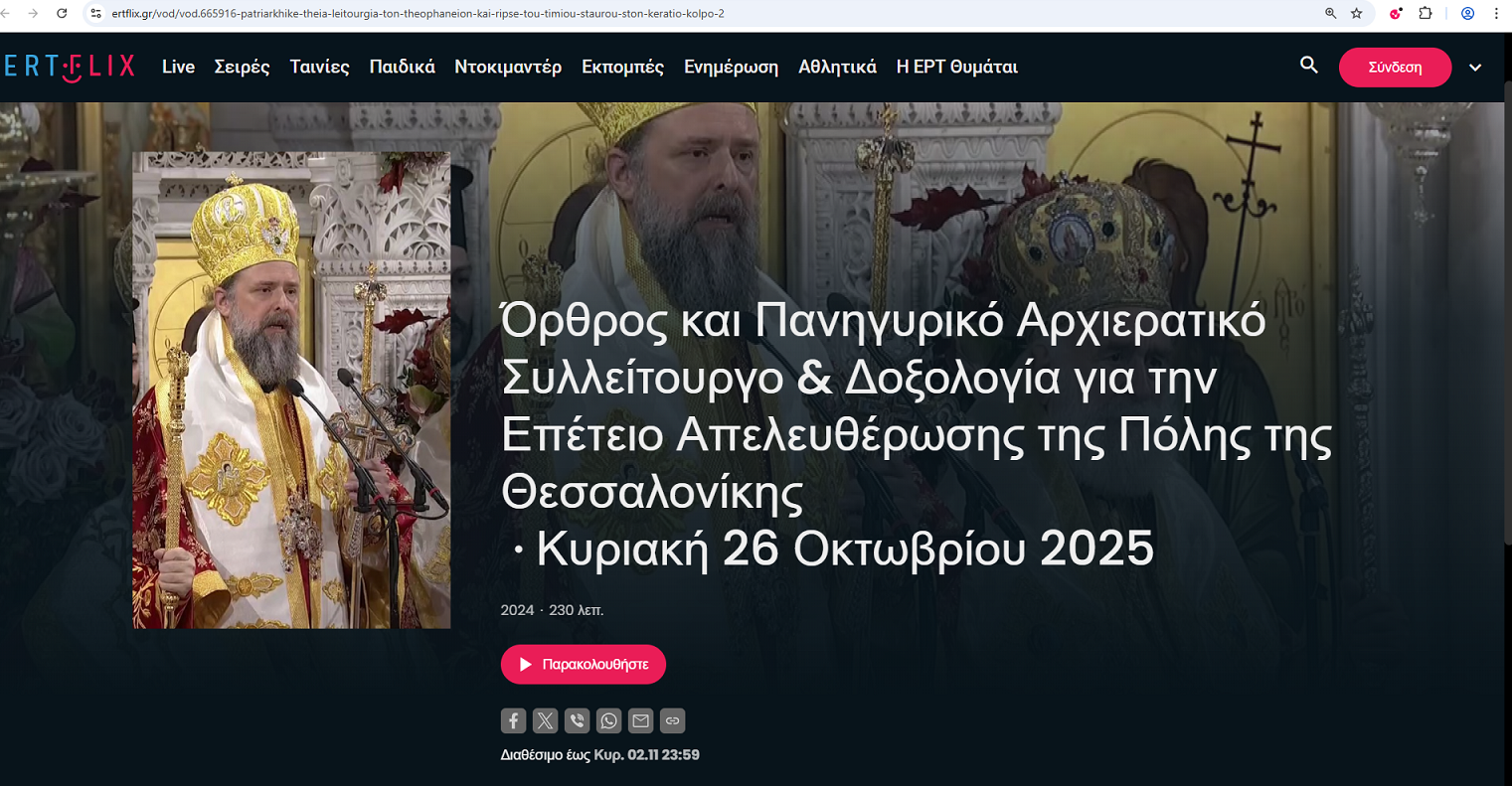The height and width of the screenshot is (786, 1512).
Task: Open the browser zoom indicator
Action: (1330, 14)
